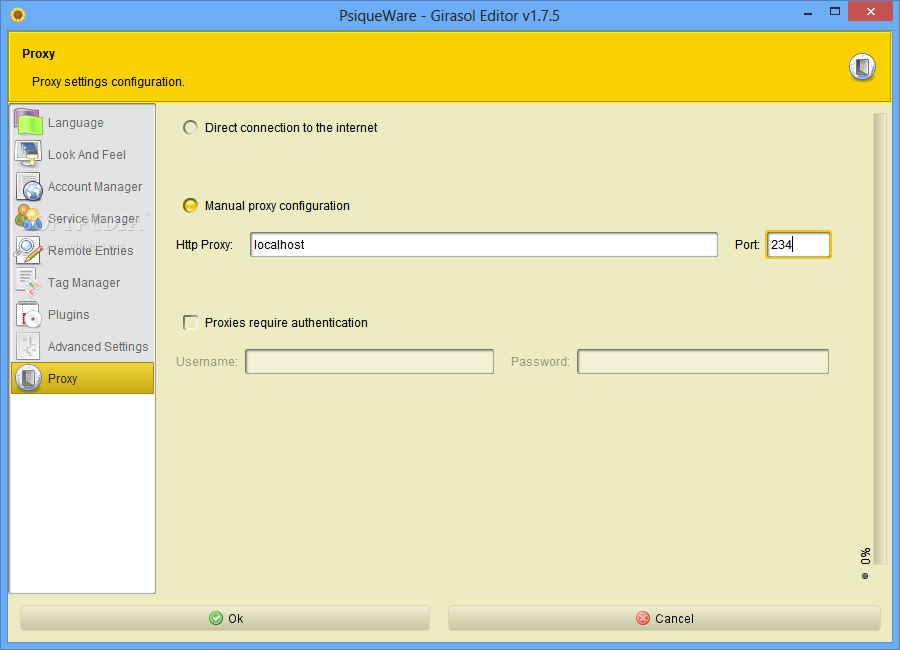Click the window title PsiqueWare - Girasol Editor

[449, 16]
